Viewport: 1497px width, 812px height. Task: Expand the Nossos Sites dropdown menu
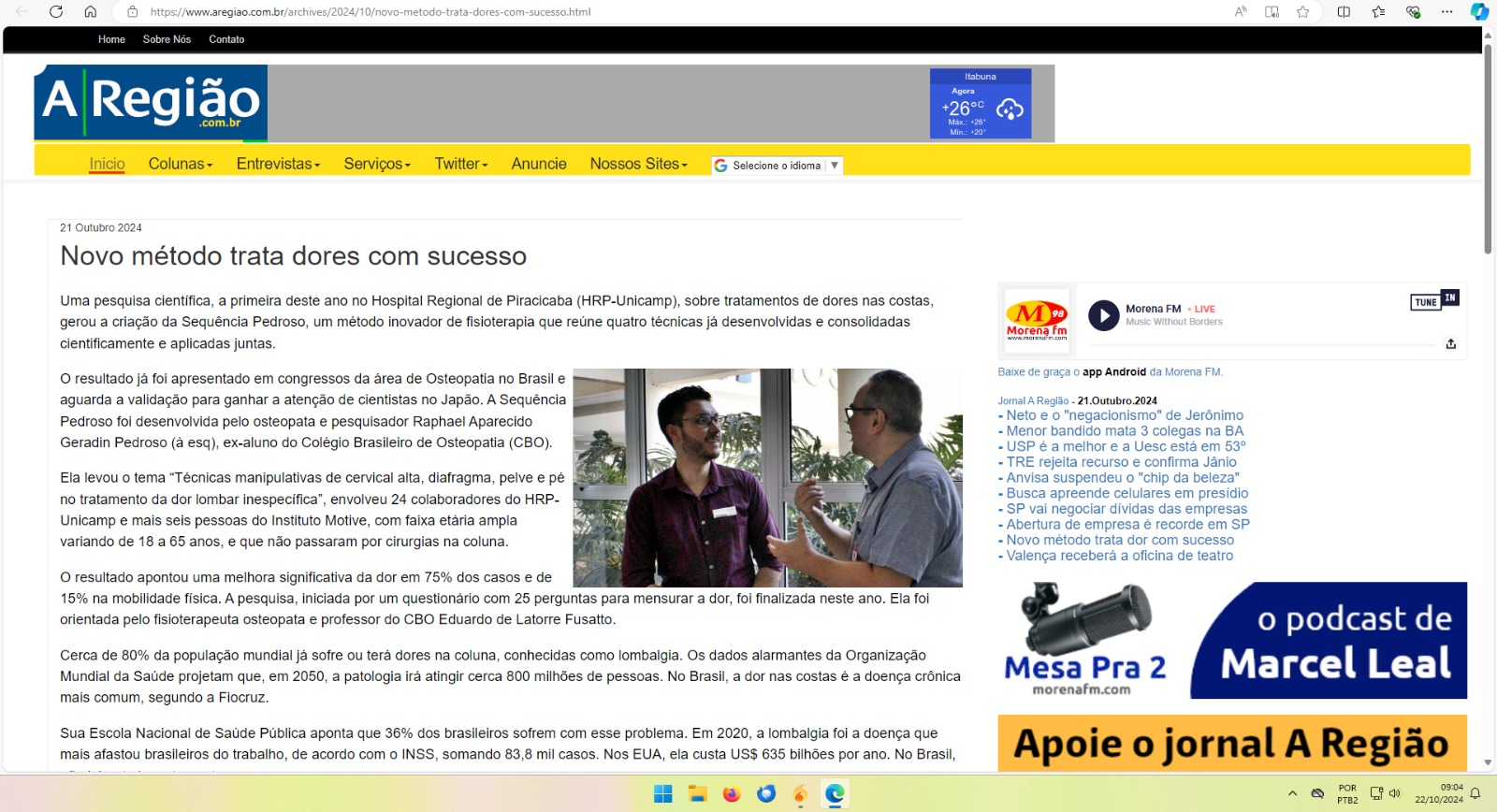pyautogui.click(x=639, y=164)
